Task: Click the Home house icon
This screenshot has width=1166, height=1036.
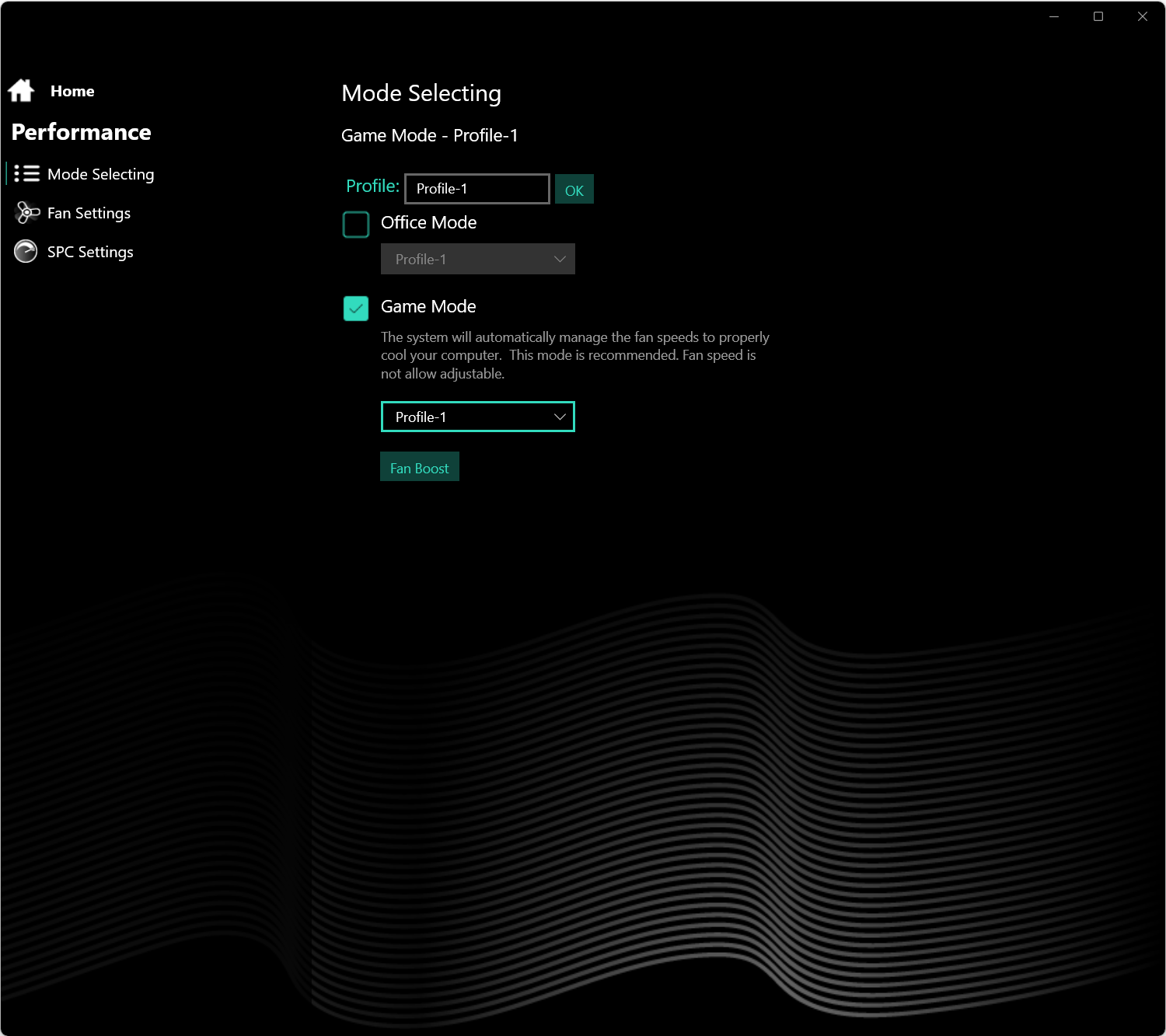Action: (x=22, y=91)
